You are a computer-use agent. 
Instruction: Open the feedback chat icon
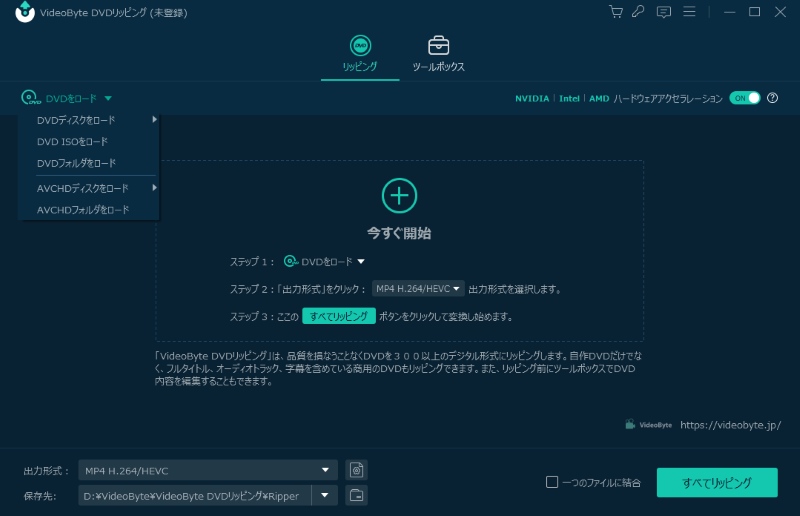(663, 12)
